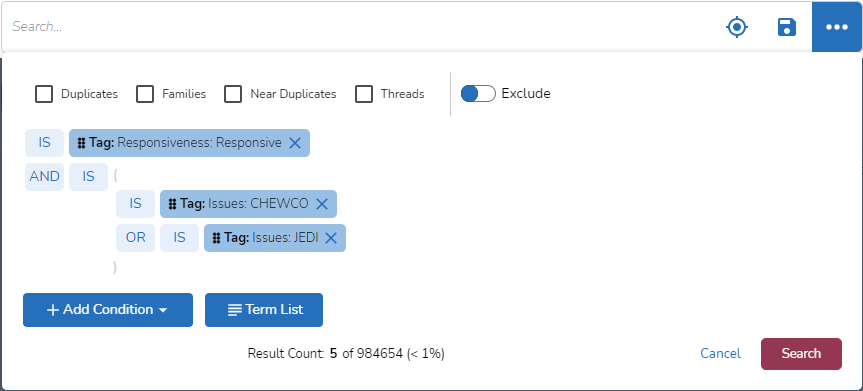
Task: Click the save search disk icon
Action: [x=787, y=26]
